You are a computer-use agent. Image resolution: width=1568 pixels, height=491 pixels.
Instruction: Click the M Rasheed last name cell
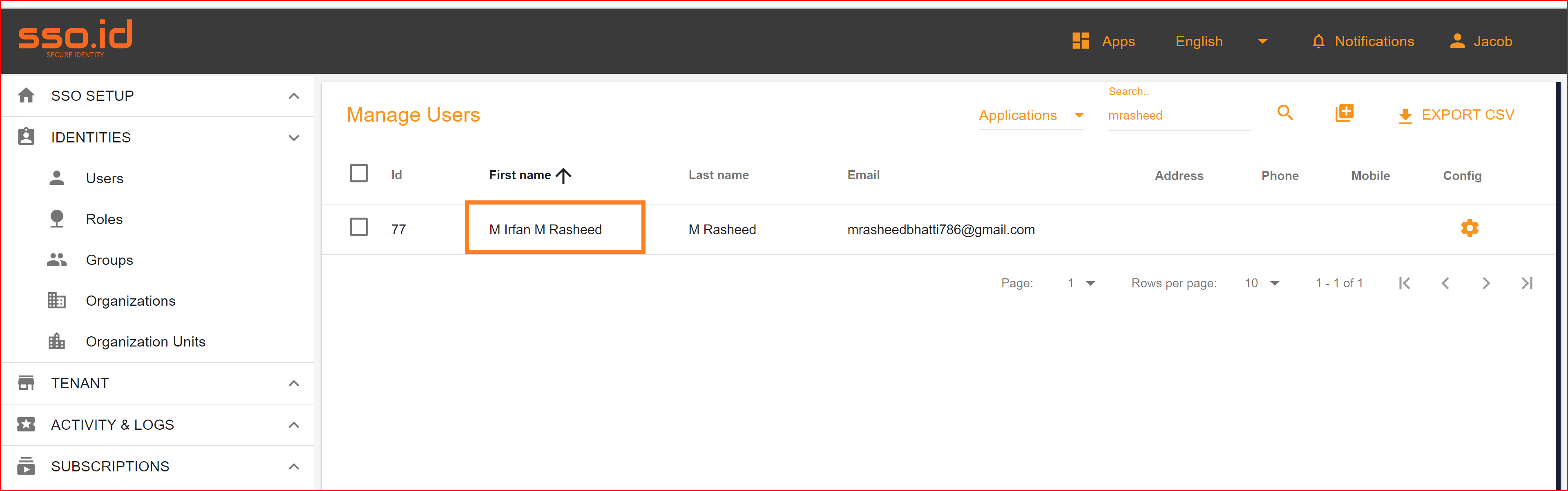[x=722, y=229]
